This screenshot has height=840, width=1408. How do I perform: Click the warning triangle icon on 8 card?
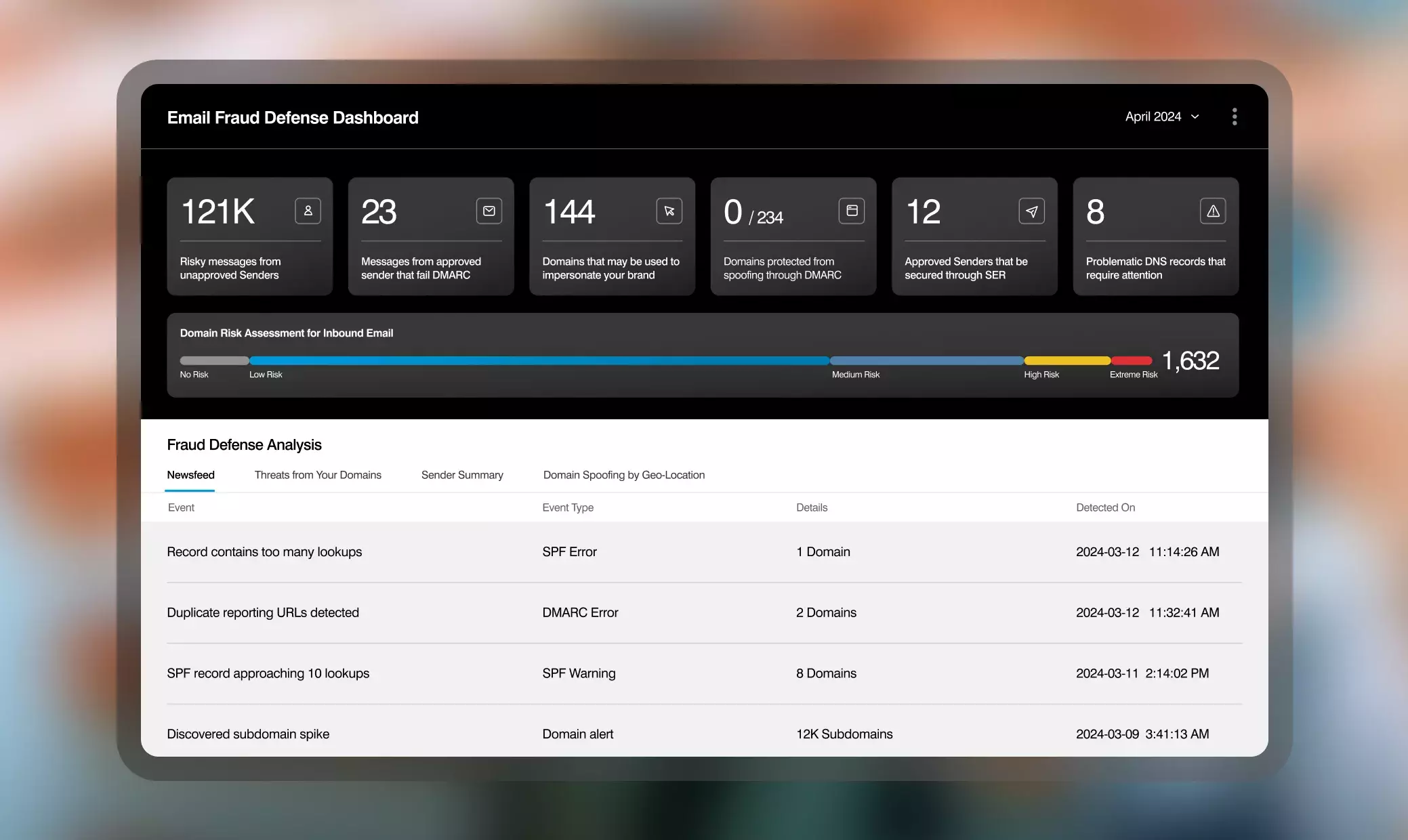(x=1213, y=211)
